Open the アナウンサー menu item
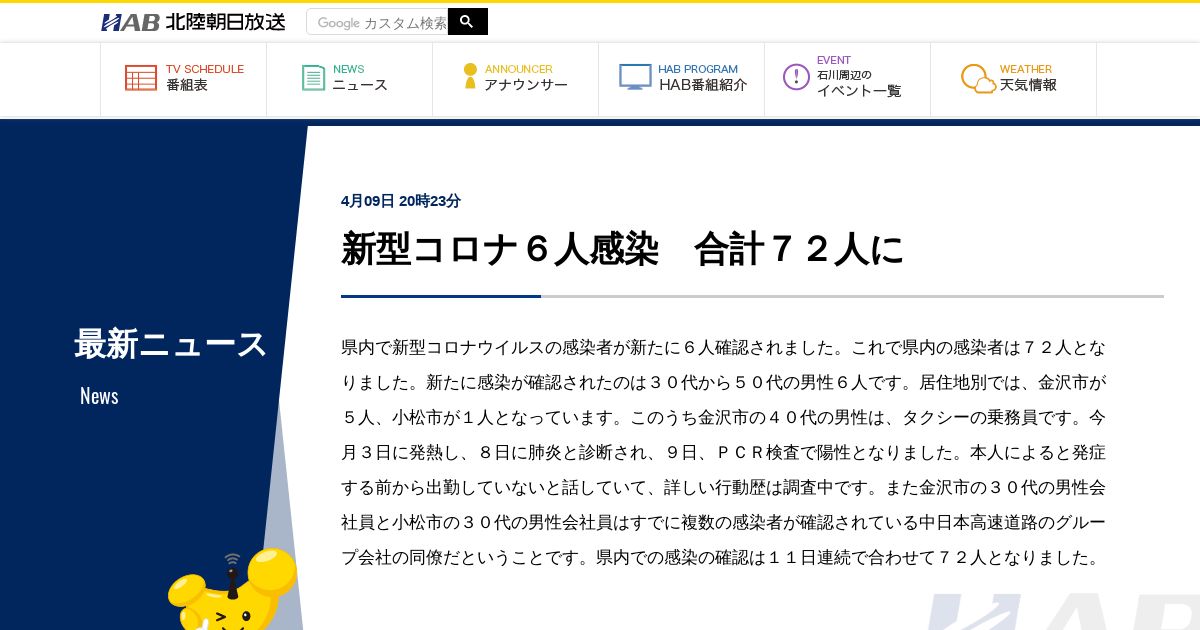This screenshot has width=1200, height=630. coord(526,86)
